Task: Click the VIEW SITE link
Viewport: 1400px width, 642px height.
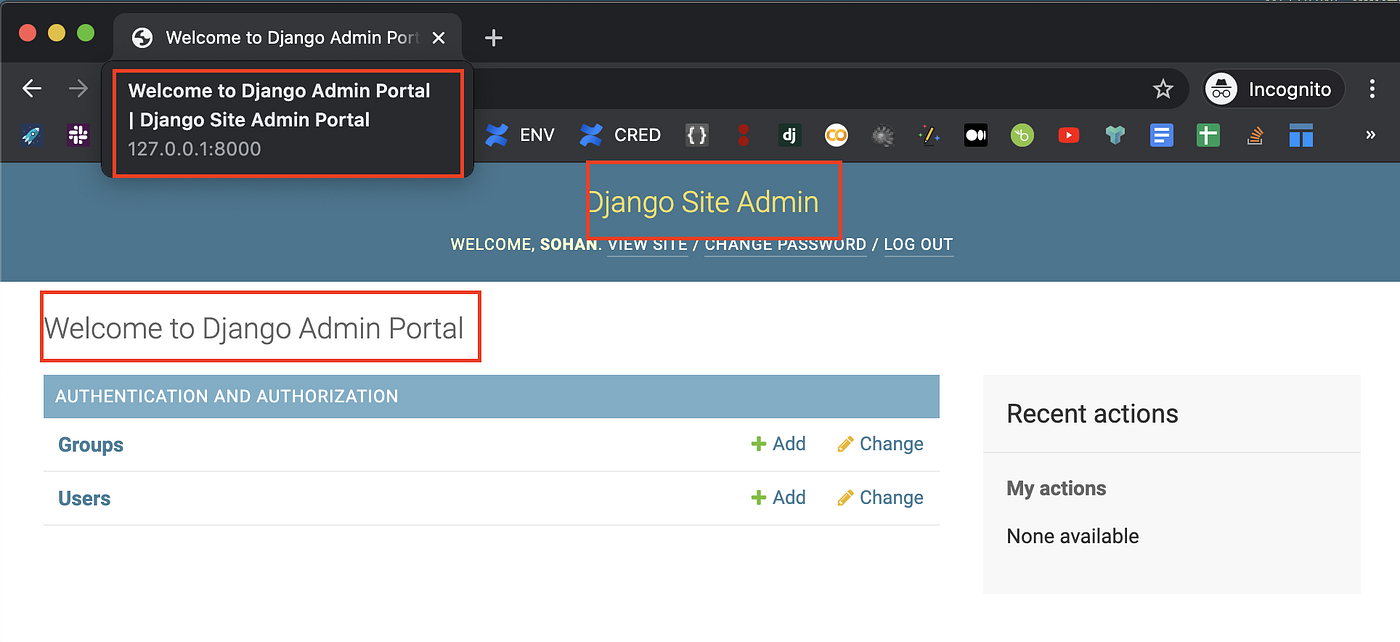Action: (x=646, y=244)
